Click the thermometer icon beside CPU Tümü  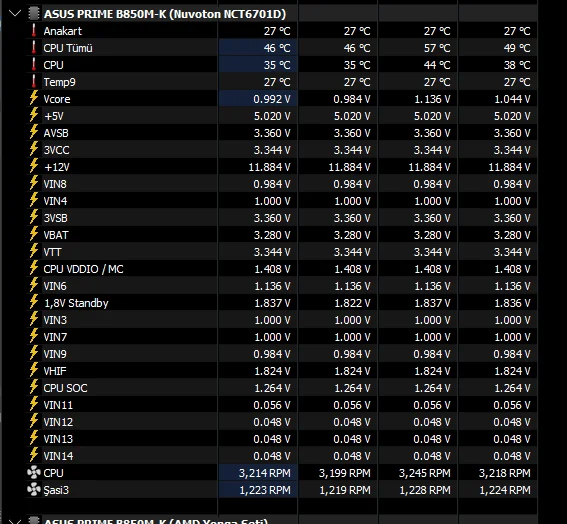click(34, 48)
